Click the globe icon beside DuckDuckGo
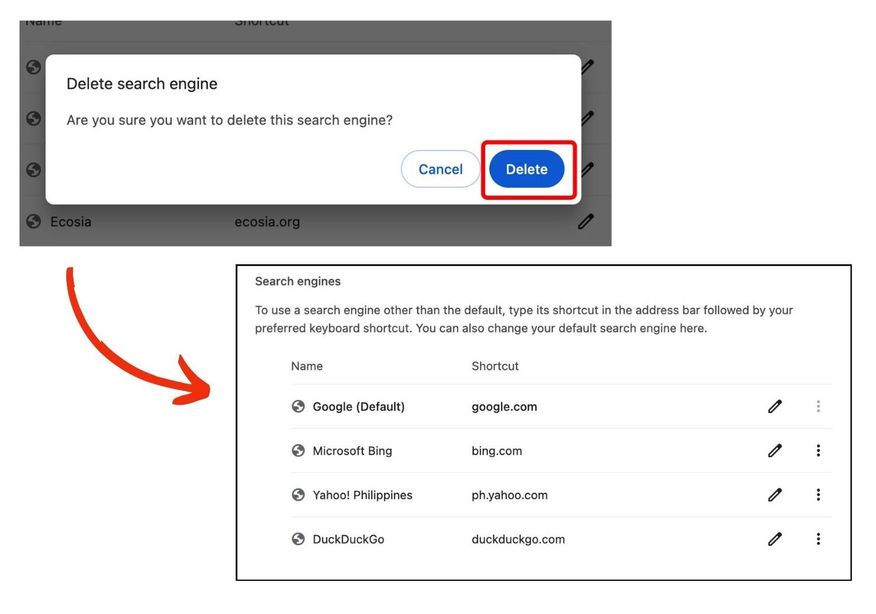Image resolution: width=876 pixels, height=614 pixels. [298, 539]
